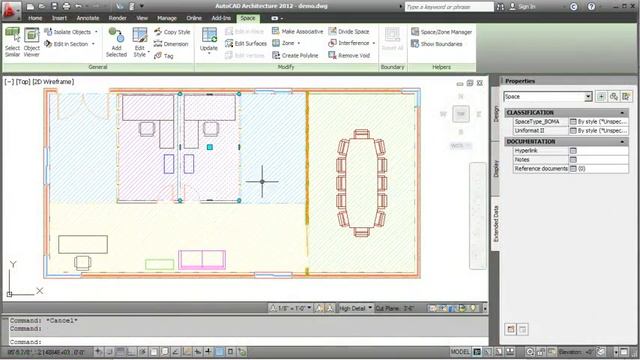
Task: Click the MODEL button in status bar
Action: [460, 351]
